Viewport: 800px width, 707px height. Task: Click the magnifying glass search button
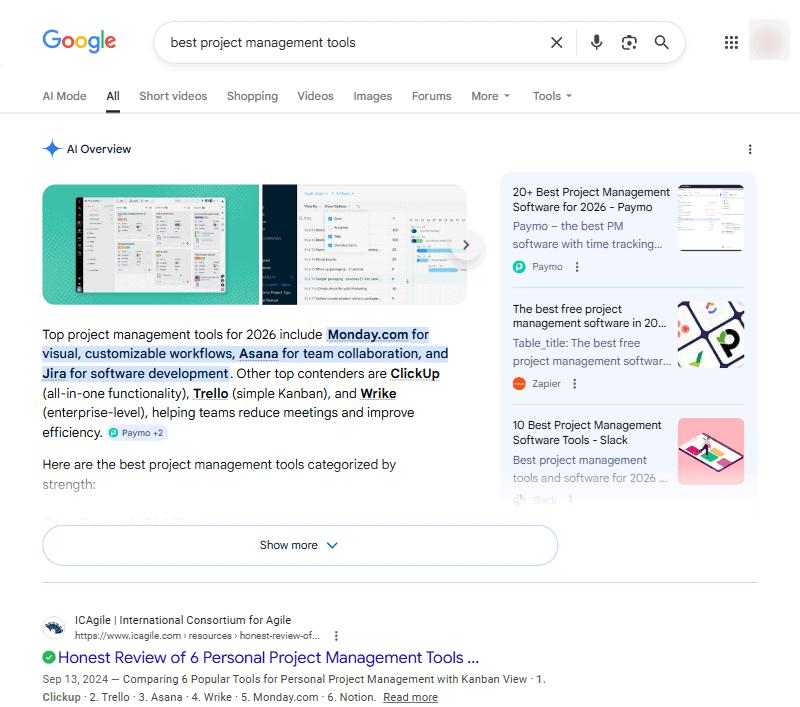click(661, 42)
